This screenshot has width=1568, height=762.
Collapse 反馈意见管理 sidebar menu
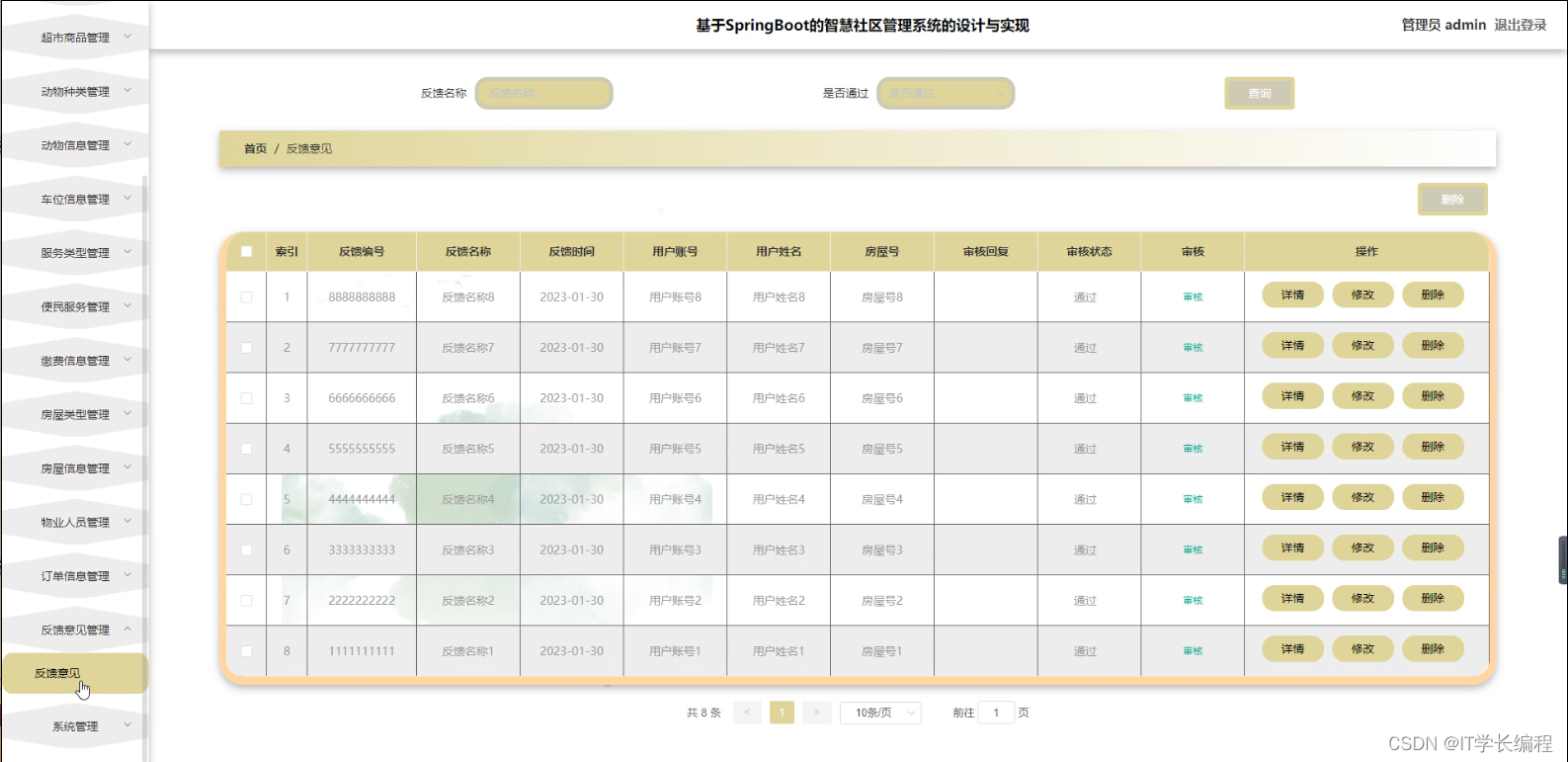pyautogui.click(x=75, y=631)
